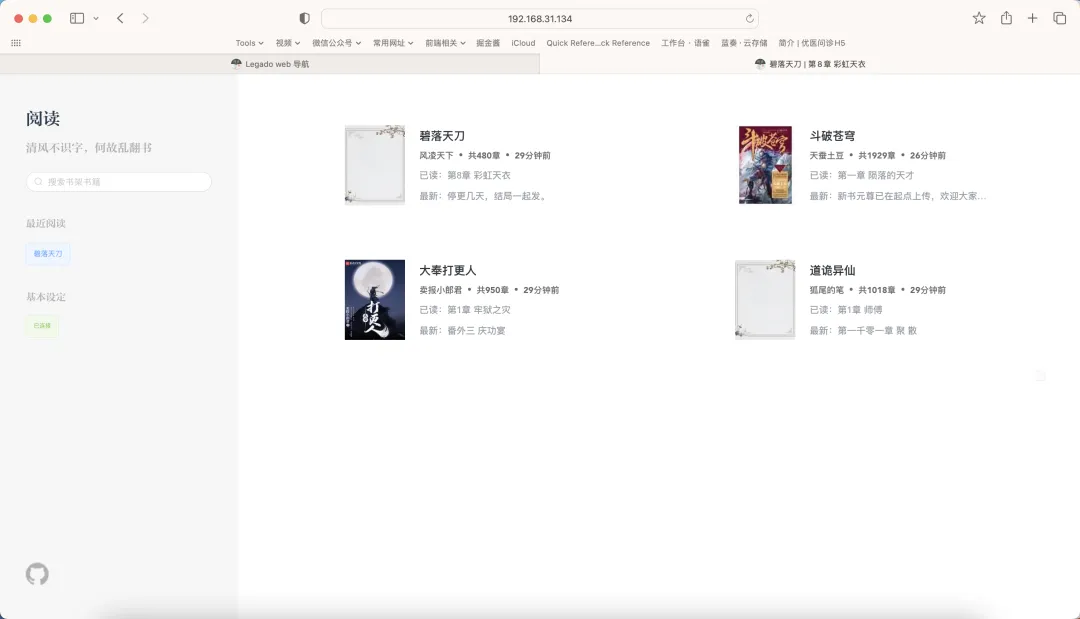This screenshot has width=1080, height=619.
Task: Click author info 卖报小郎君 共950章
Action: (489, 290)
